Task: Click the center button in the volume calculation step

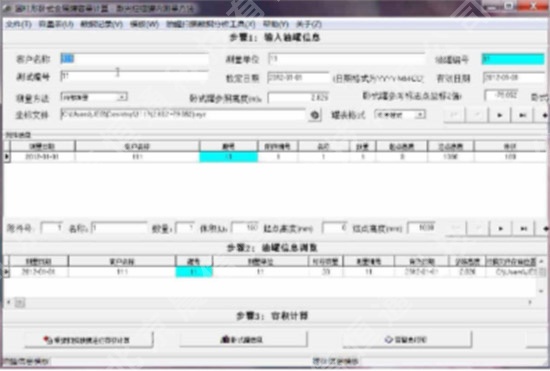Action: pos(243,339)
